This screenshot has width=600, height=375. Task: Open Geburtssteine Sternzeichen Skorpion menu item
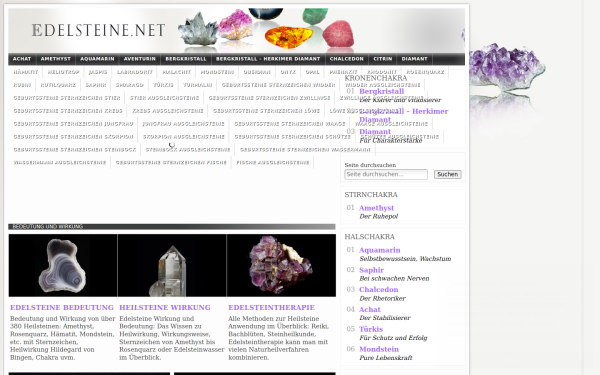[x=73, y=137]
